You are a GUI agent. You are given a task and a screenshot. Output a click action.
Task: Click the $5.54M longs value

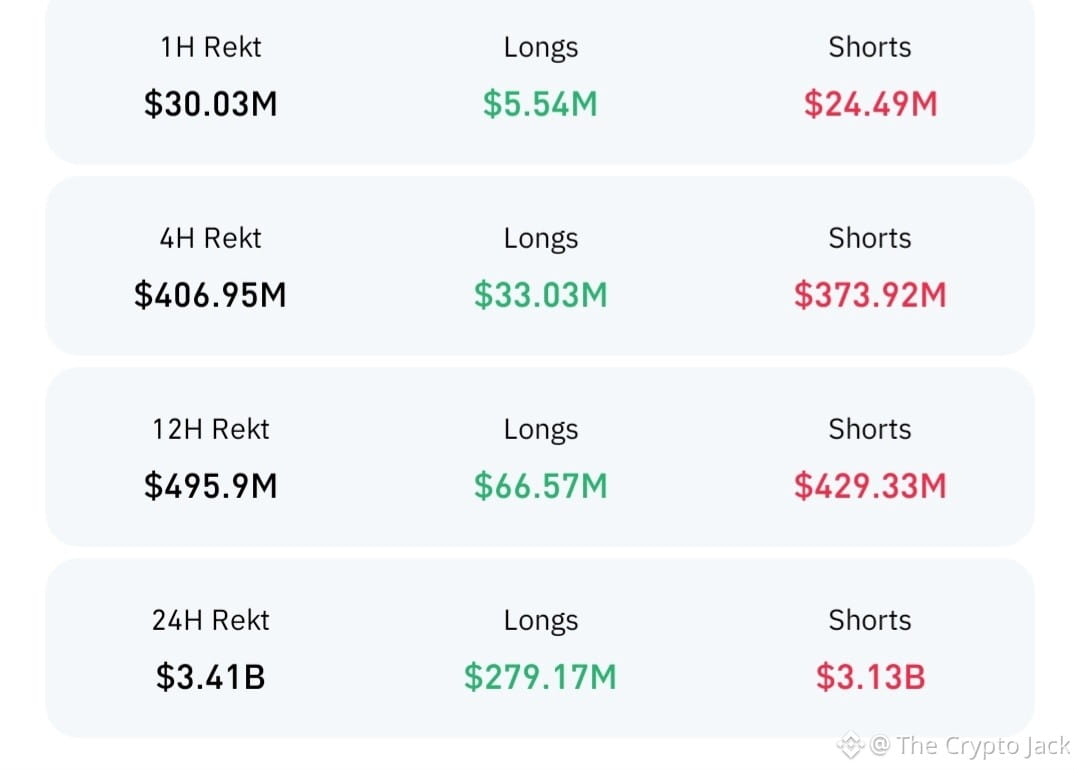pos(540,104)
